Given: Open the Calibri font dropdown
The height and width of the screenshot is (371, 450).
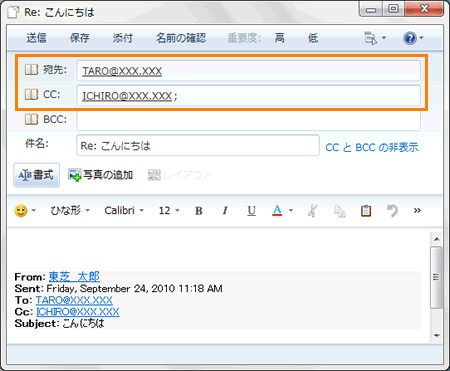Looking at the screenshot, I should click(x=124, y=210).
